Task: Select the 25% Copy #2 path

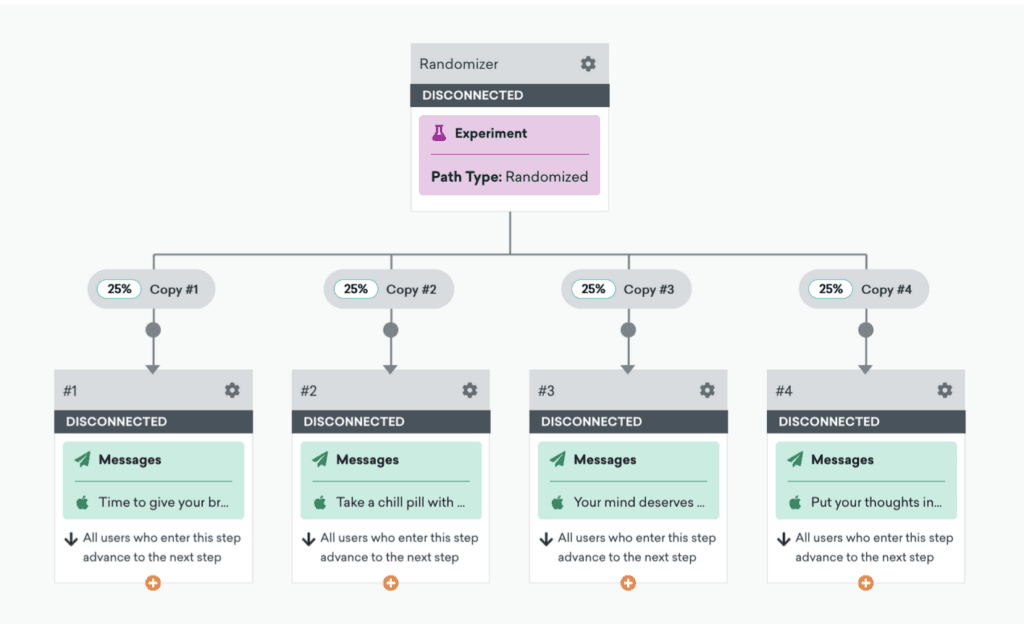Action: 389,290
